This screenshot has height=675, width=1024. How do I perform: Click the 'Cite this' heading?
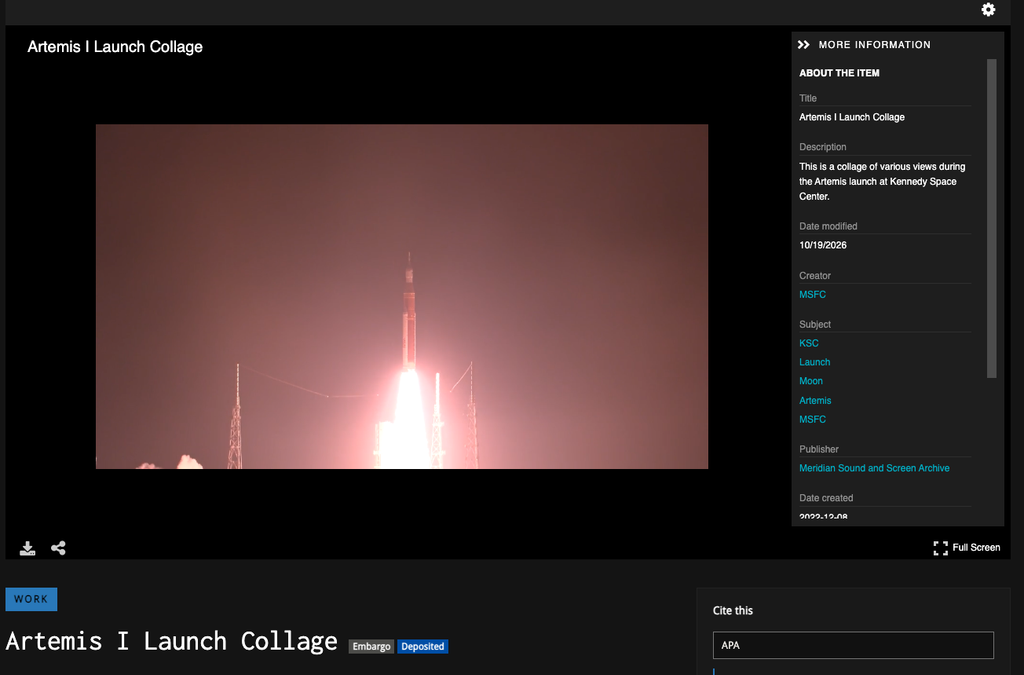pyautogui.click(x=733, y=610)
